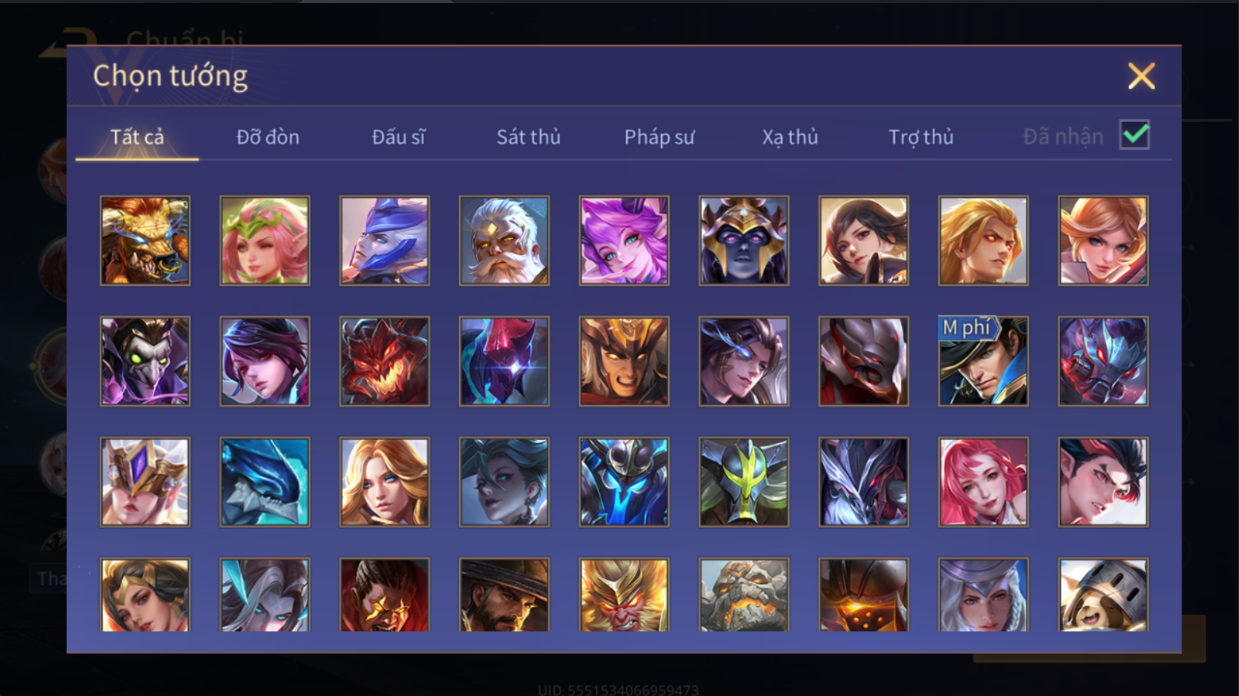Pick the pink-haired hero with green leaf crown
This screenshot has width=1239, height=696.
point(265,241)
